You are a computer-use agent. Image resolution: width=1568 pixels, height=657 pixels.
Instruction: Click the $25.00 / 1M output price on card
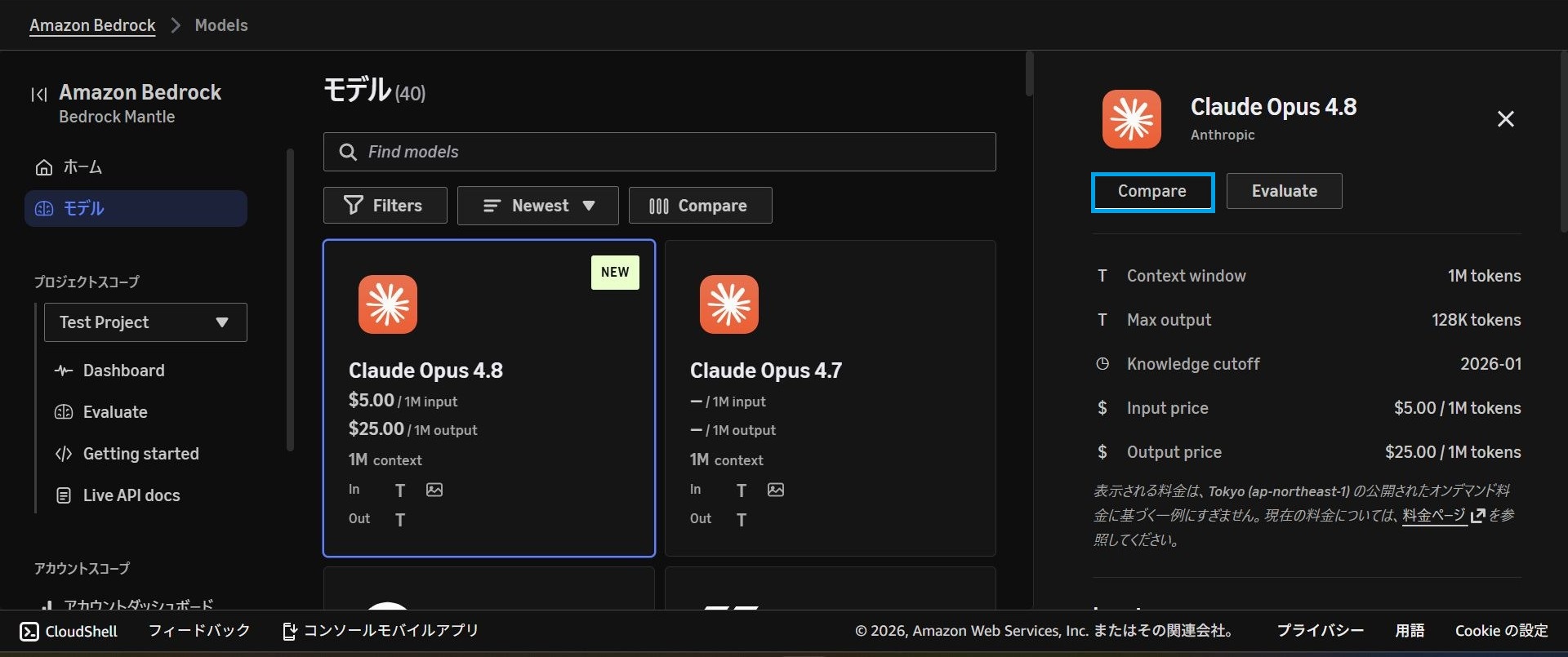point(413,429)
